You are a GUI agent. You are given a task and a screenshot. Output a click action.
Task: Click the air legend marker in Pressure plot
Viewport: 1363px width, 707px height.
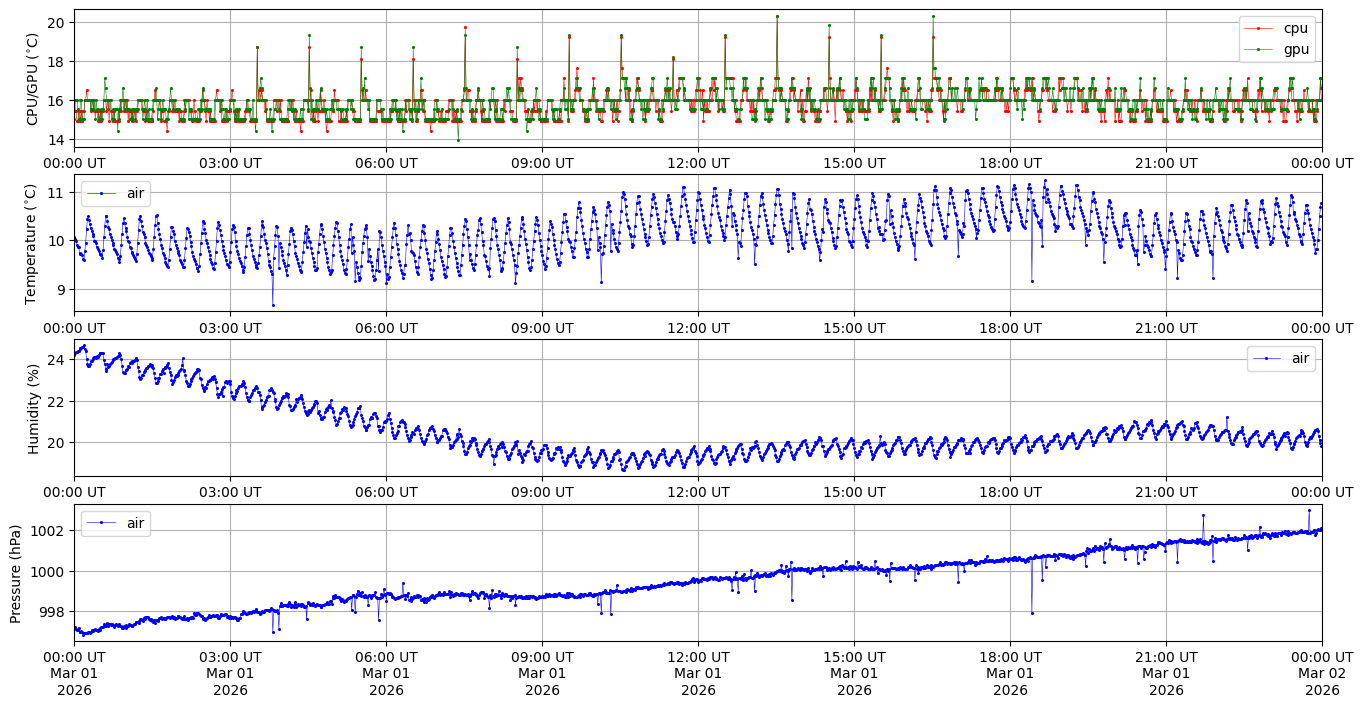coord(103,522)
